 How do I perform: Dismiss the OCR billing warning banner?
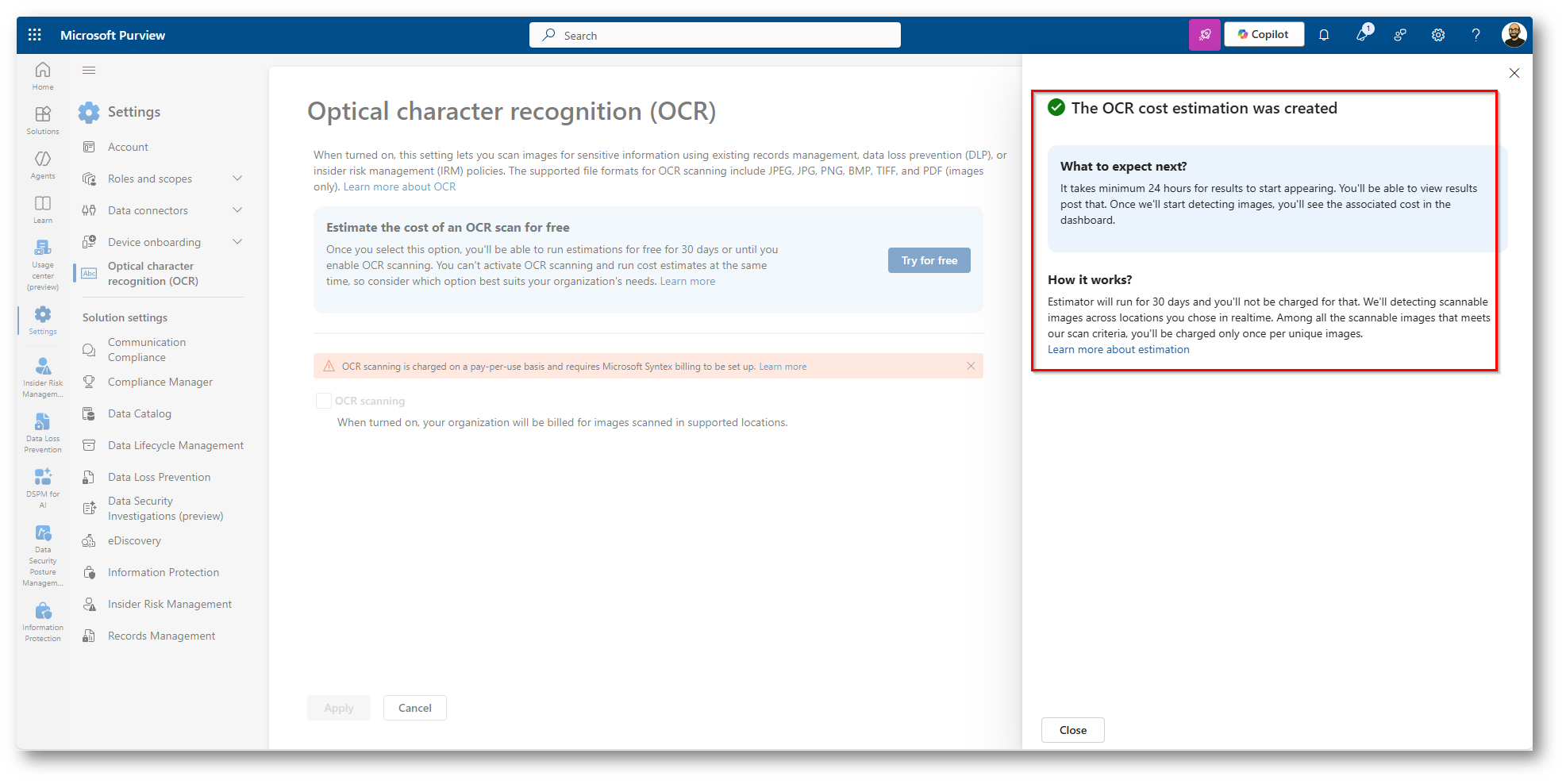971,366
